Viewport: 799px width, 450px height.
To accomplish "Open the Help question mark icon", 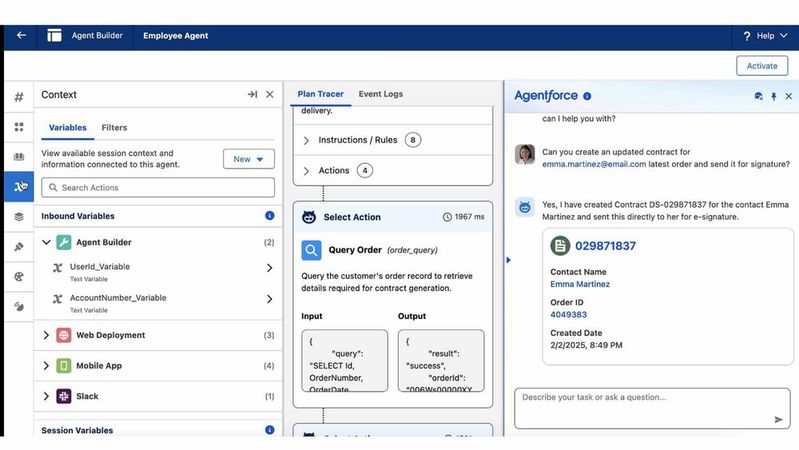I will click(747, 36).
